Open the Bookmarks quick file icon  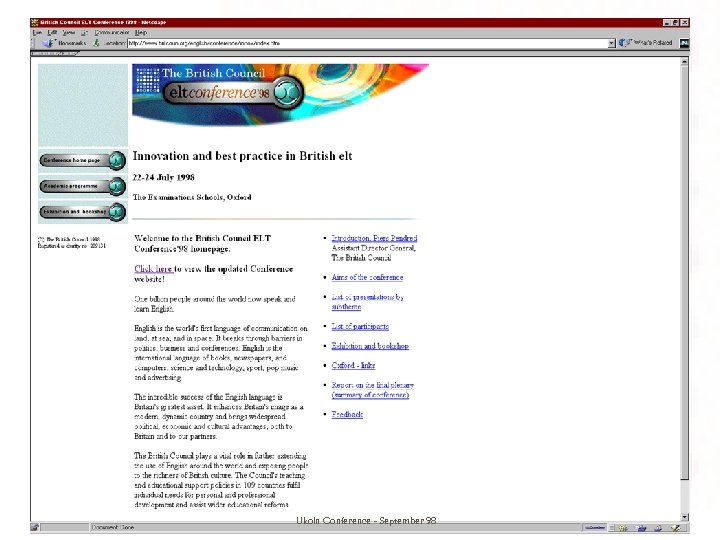point(49,43)
